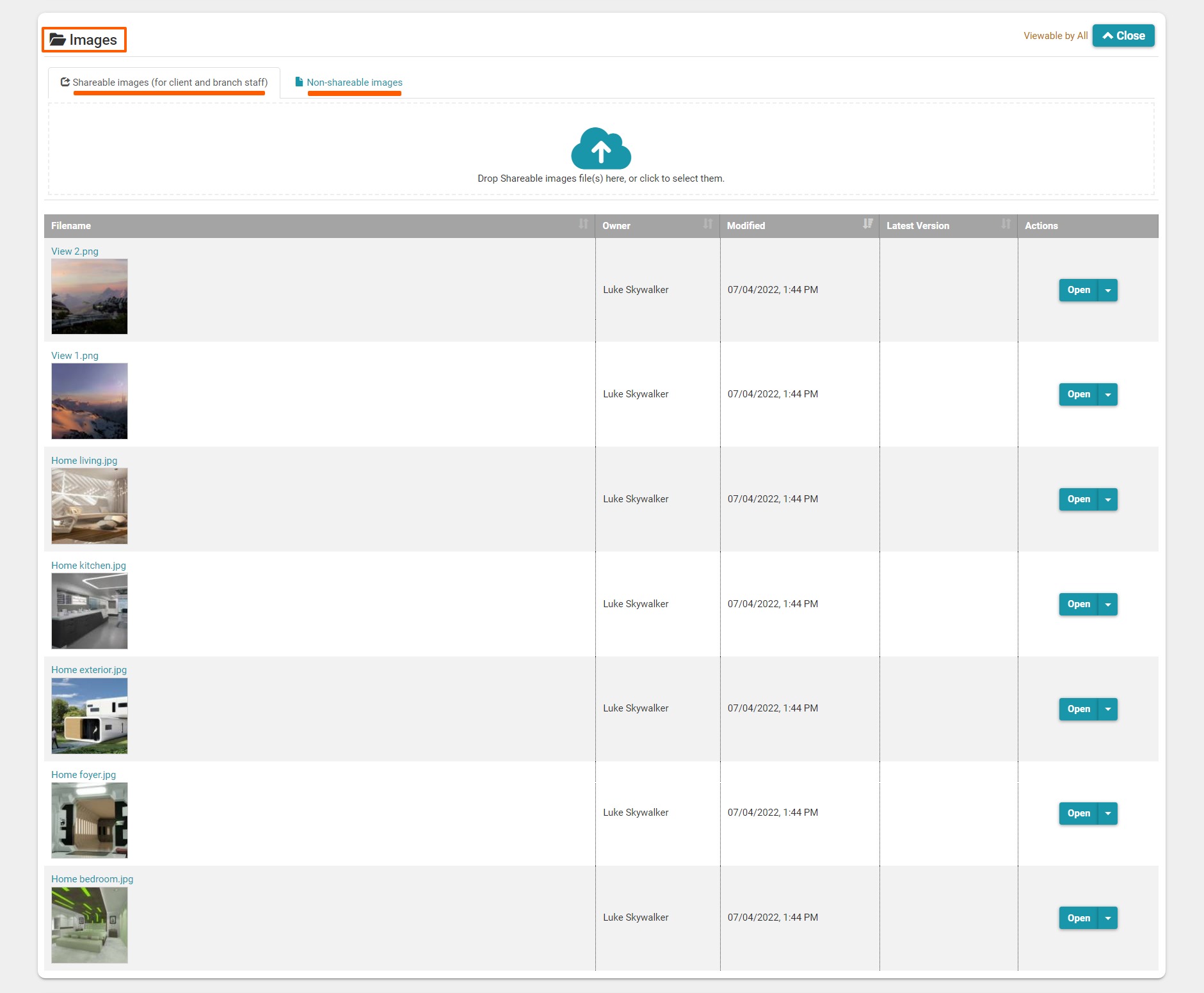1204x993 pixels.
Task: Click Luke Skywalker owner in Home exterior.jpg row
Action: 636,708
